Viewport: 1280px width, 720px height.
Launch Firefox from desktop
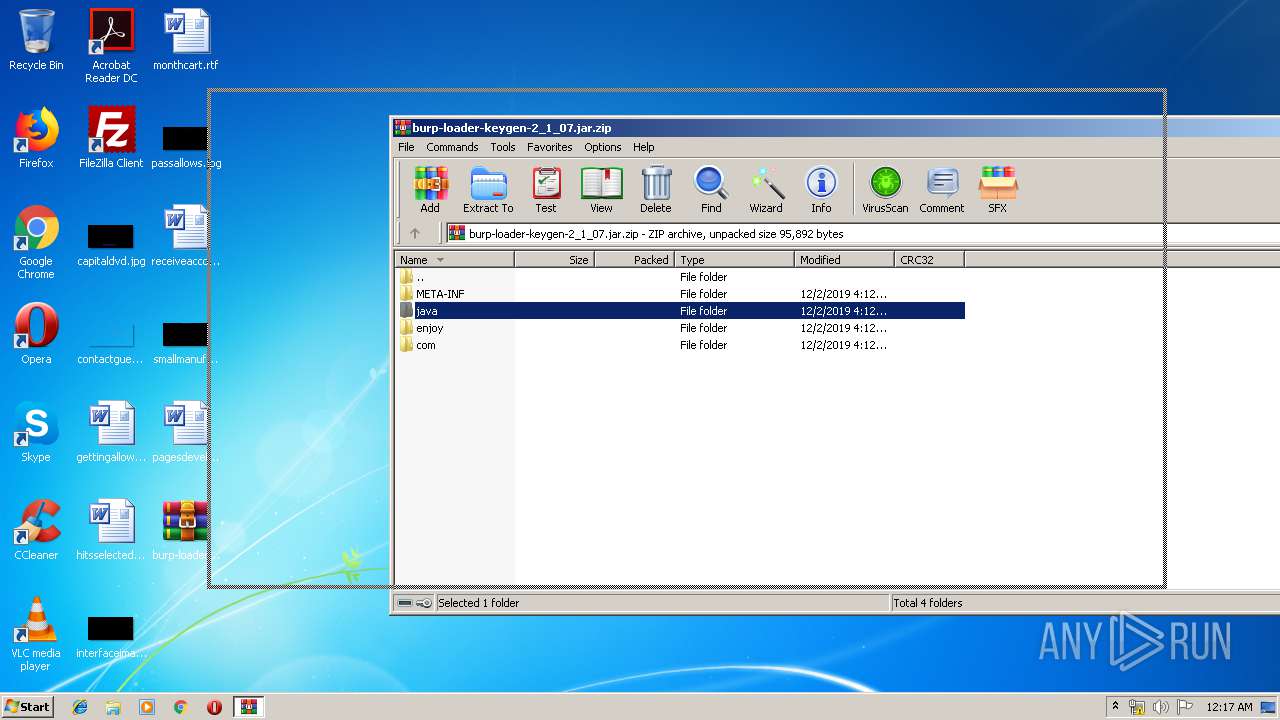pos(36,138)
